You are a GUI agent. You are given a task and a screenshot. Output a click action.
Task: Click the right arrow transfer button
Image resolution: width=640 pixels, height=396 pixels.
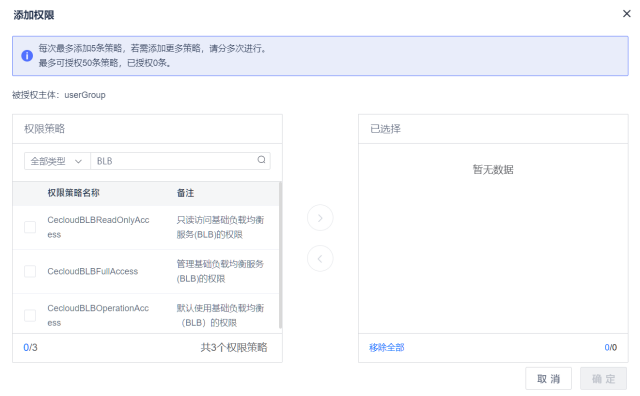(x=320, y=218)
